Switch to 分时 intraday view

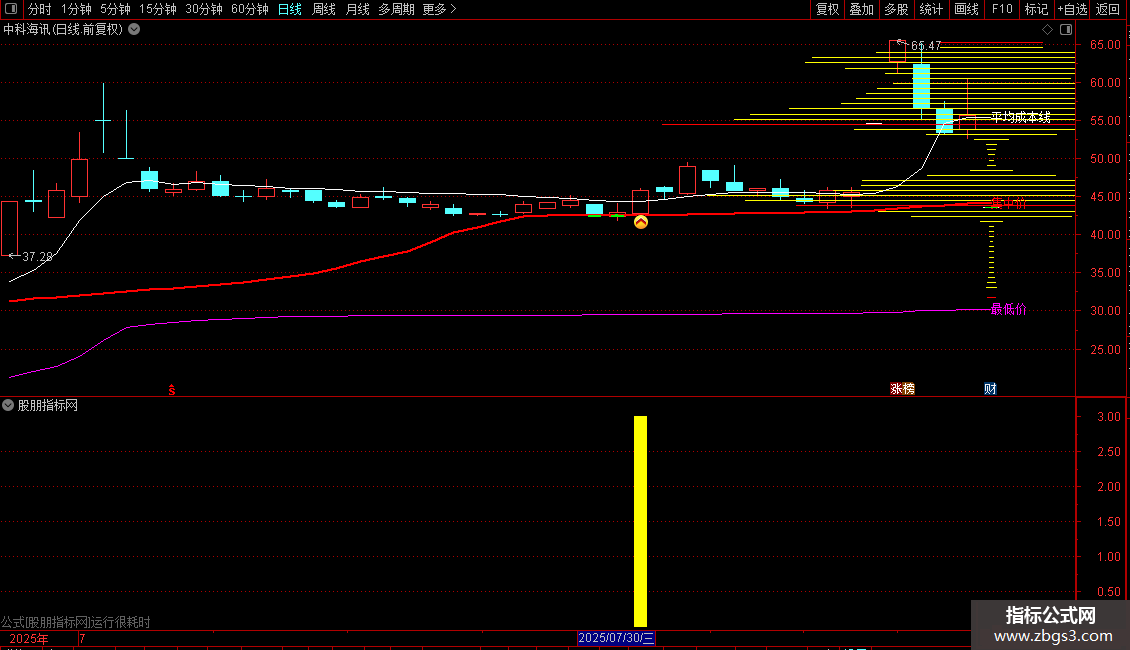tap(40, 9)
